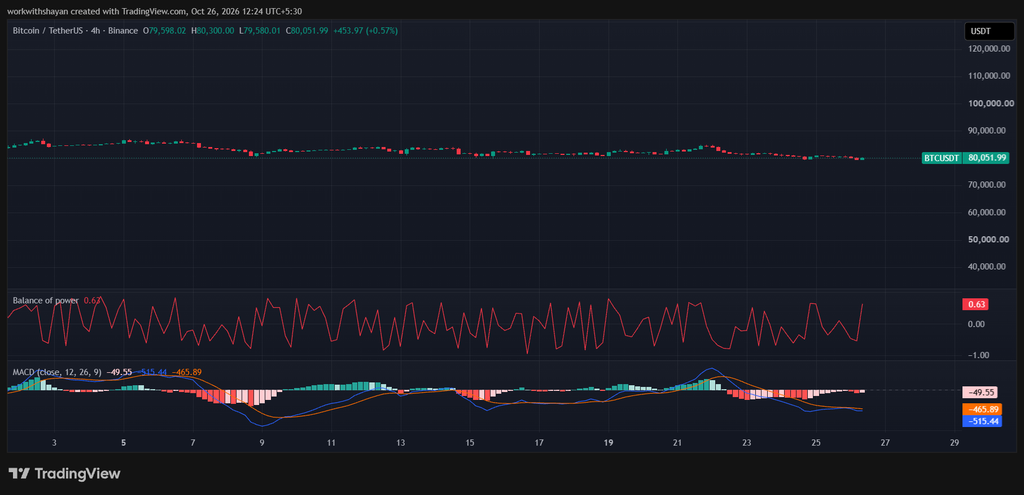Click the date label 15 on time axis
The height and width of the screenshot is (495, 1024).
click(470, 443)
